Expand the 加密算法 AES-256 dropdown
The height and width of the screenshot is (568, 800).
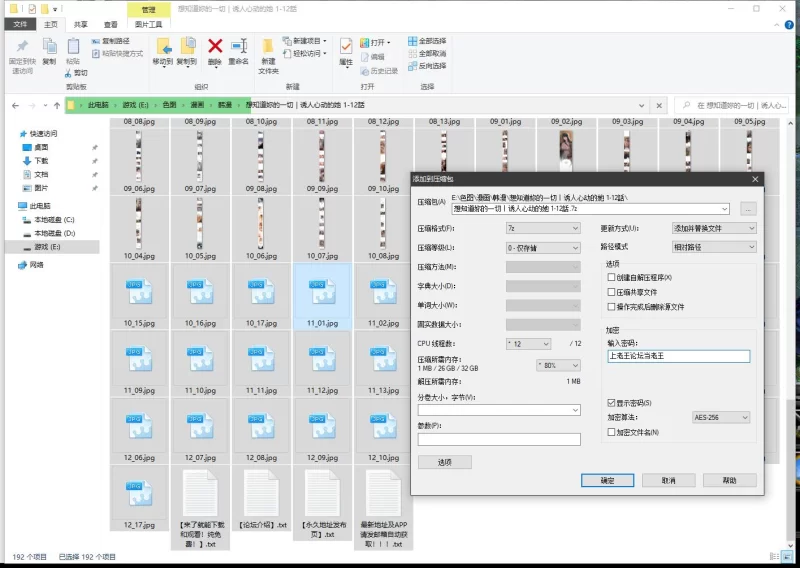point(724,417)
